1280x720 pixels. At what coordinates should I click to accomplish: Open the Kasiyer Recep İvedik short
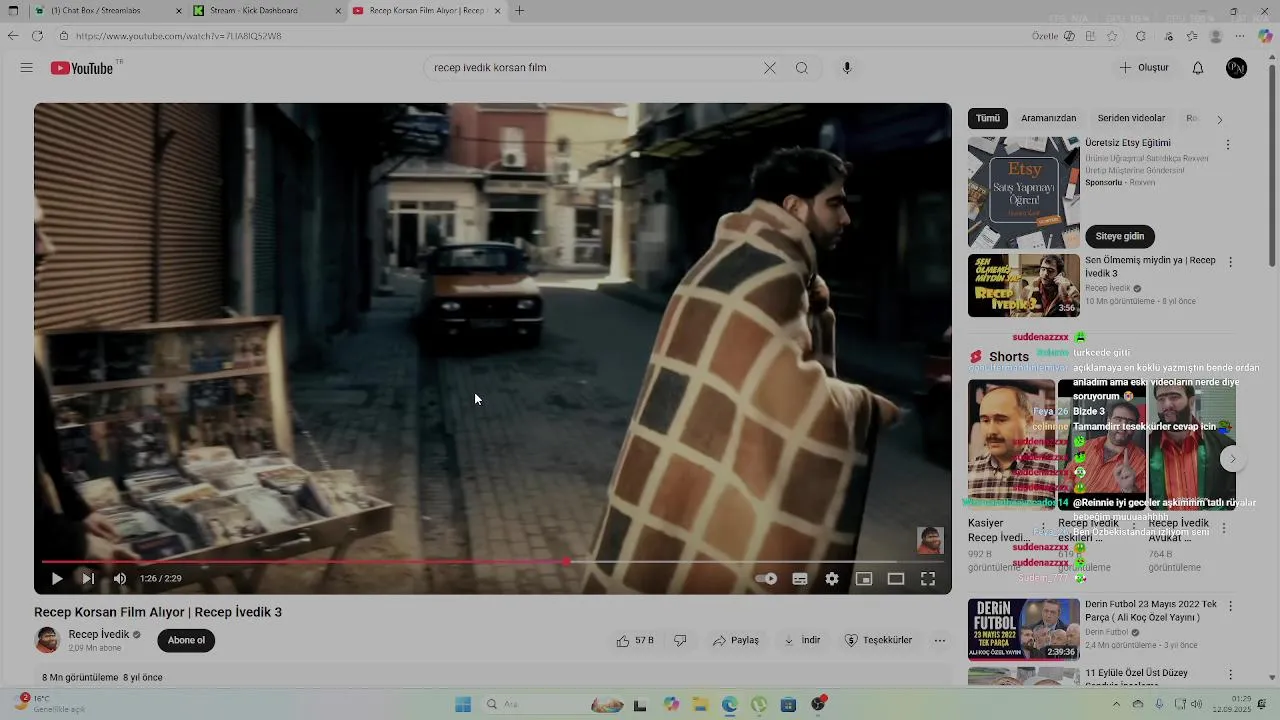click(1010, 445)
